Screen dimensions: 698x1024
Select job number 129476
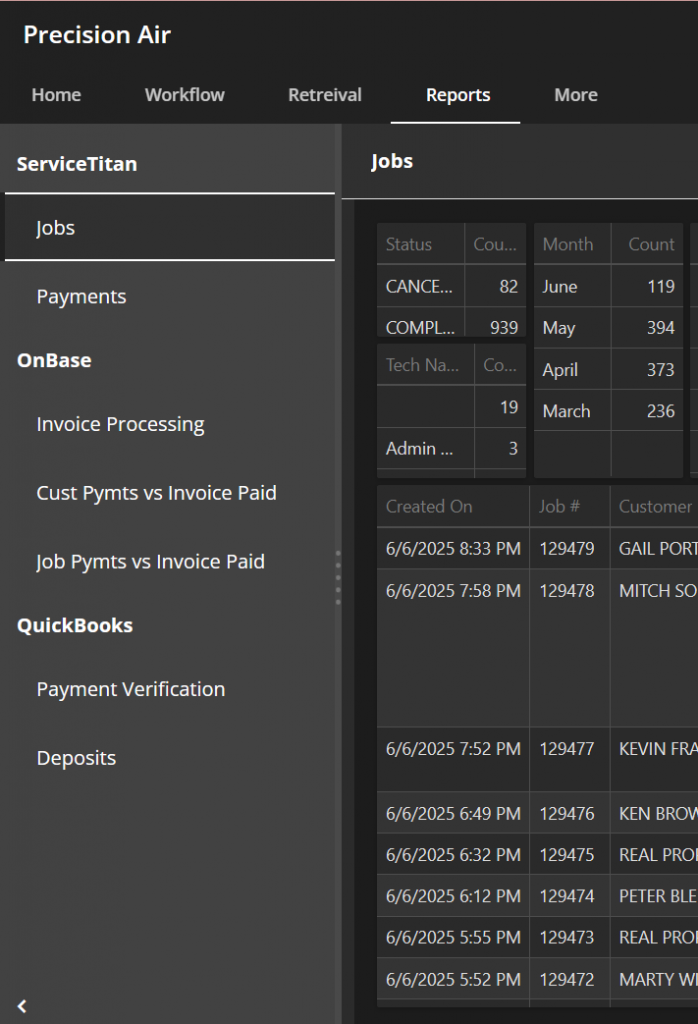pyautogui.click(x=567, y=814)
